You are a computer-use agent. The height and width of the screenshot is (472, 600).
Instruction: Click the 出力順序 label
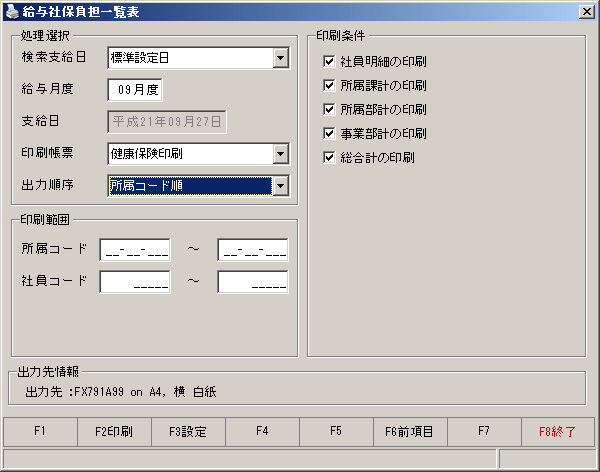click(x=47, y=185)
